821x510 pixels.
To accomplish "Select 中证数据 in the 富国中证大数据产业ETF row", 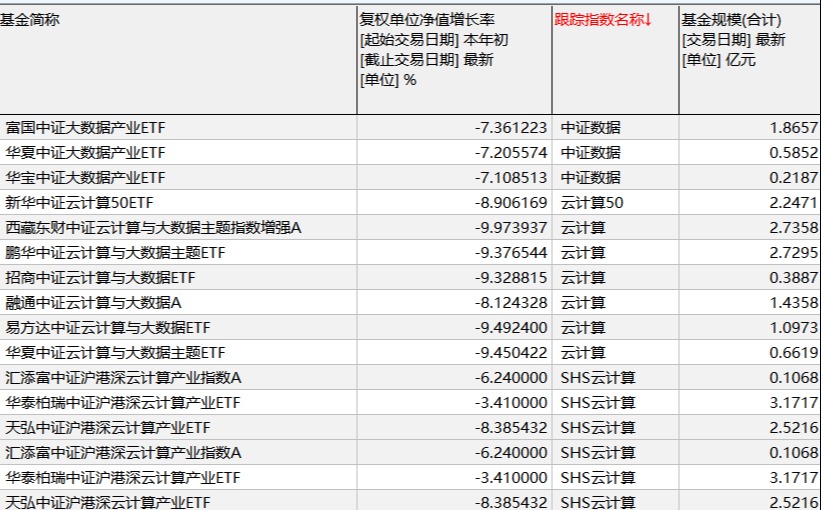I will tap(591, 128).
